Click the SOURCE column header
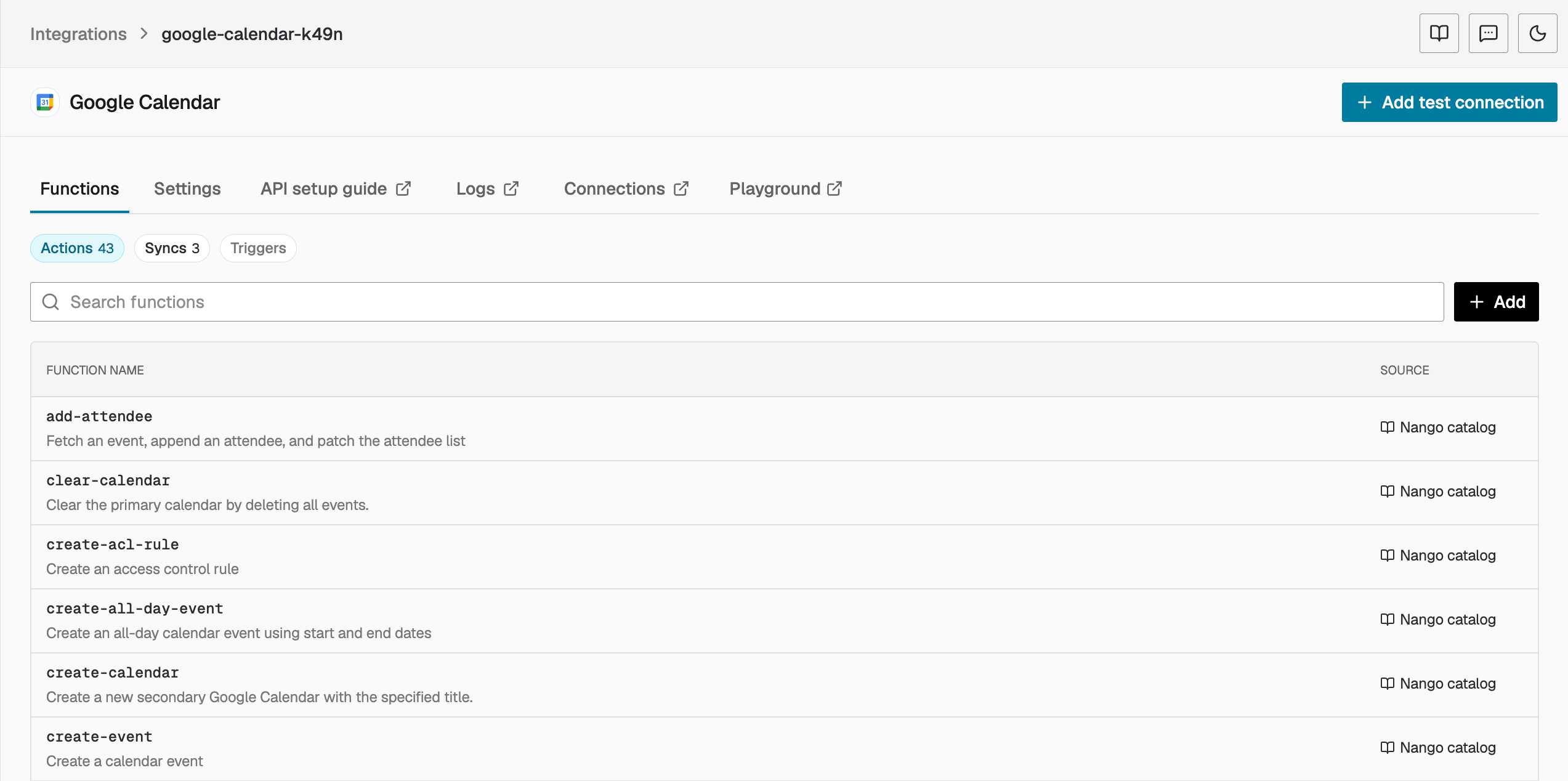The height and width of the screenshot is (781, 1568). pyautogui.click(x=1404, y=370)
